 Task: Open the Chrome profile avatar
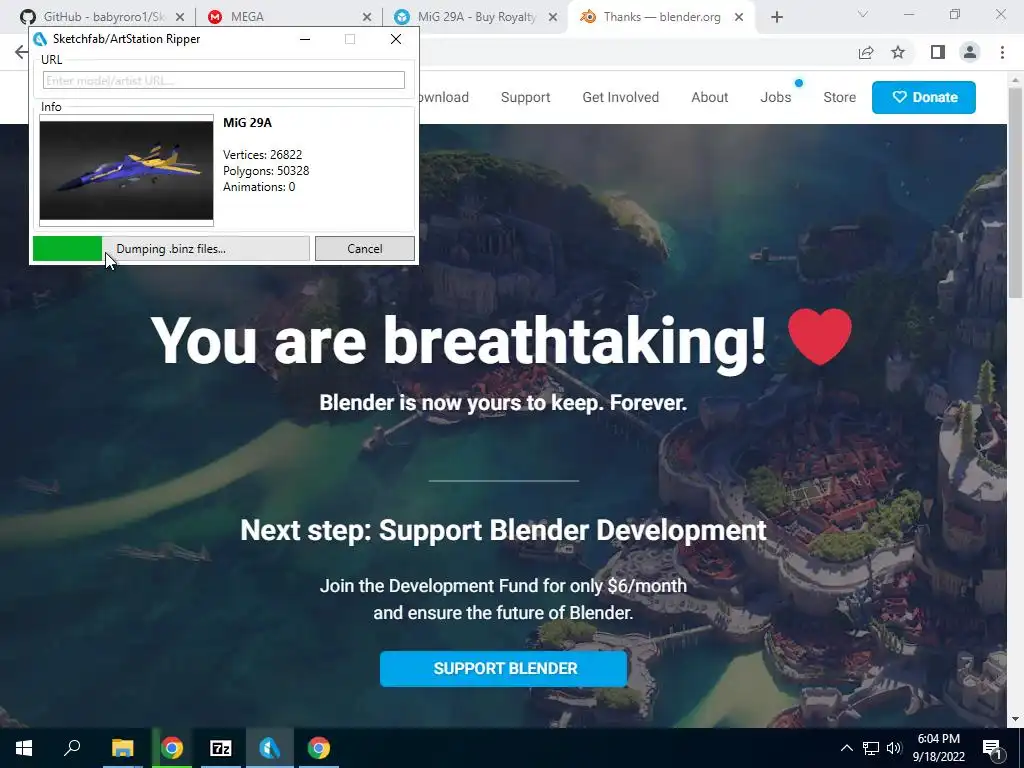[970, 52]
